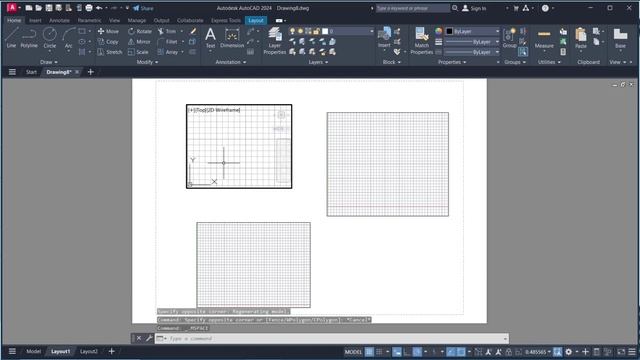Click the Erase tool icon in Modify panel
Screen dimensions: 640x360
tap(193, 31)
